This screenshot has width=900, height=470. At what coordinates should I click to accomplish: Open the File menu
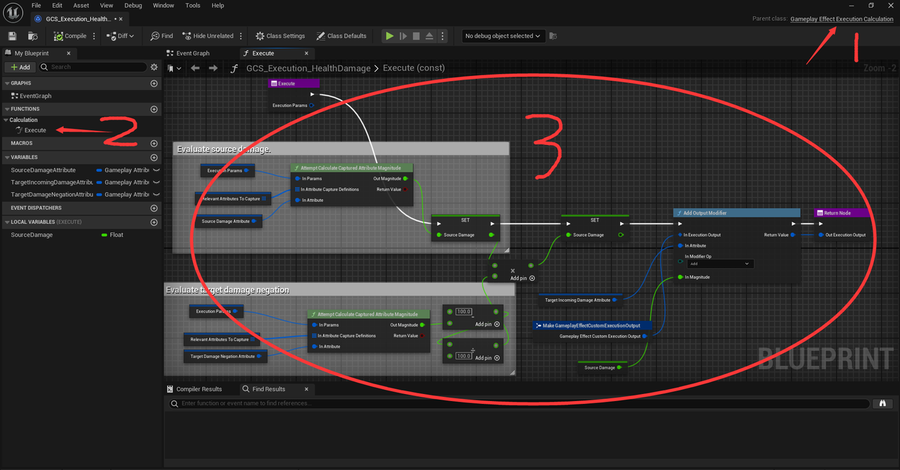tap(36, 6)
